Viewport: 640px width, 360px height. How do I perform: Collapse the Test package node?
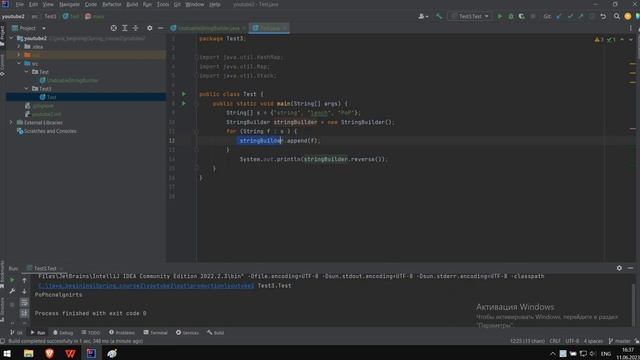(x=27, y=72)
